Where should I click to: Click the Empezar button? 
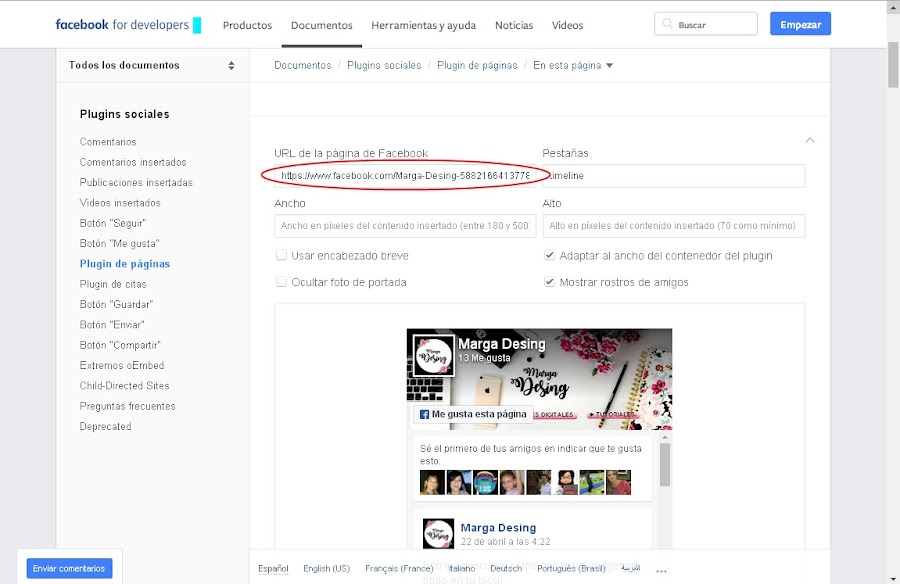pos(800,24)
